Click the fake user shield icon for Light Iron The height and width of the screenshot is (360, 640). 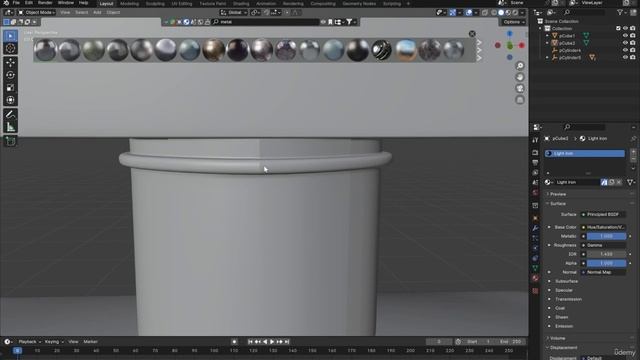tap(604, 182)
